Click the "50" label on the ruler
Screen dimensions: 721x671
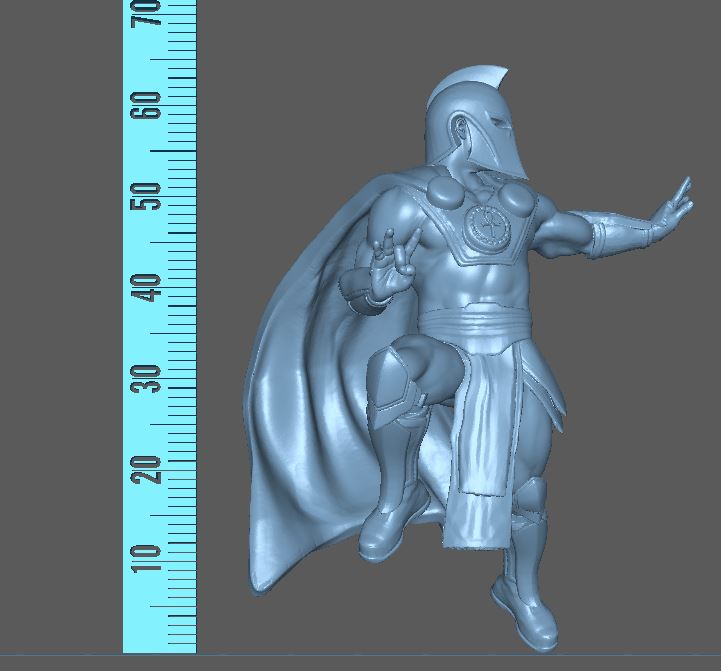tap(146, 197)
